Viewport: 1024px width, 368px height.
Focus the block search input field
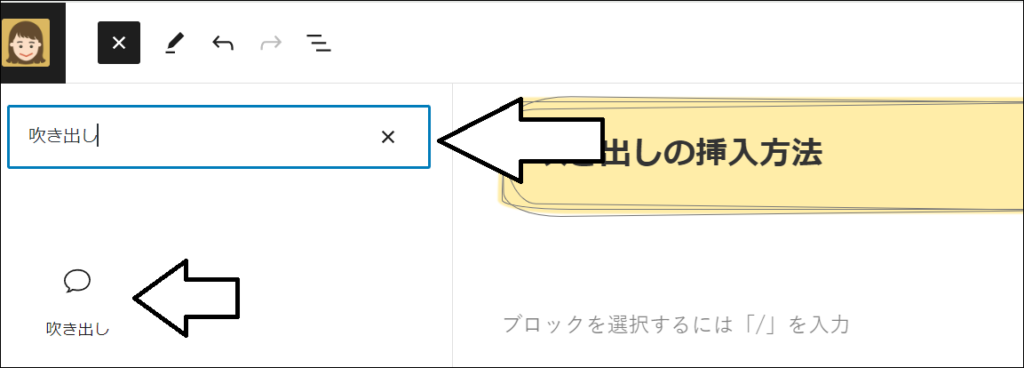pos(219,137)
